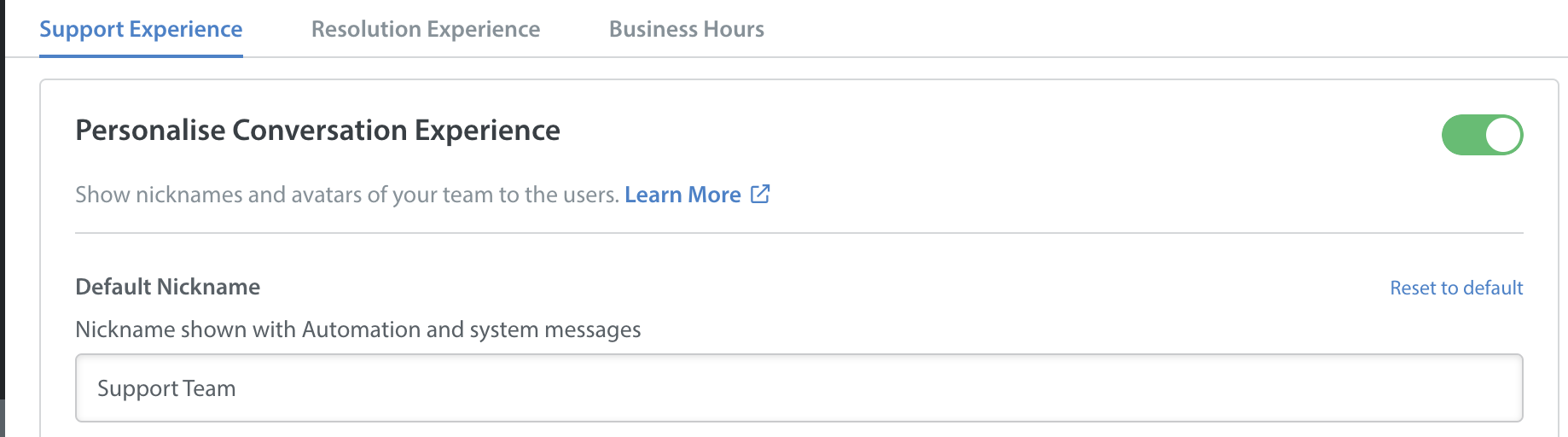Click the Personalise Conversation Experience heading
Image resolution: width=1568 pixels, height=437 pixels.
click(317, 131)
